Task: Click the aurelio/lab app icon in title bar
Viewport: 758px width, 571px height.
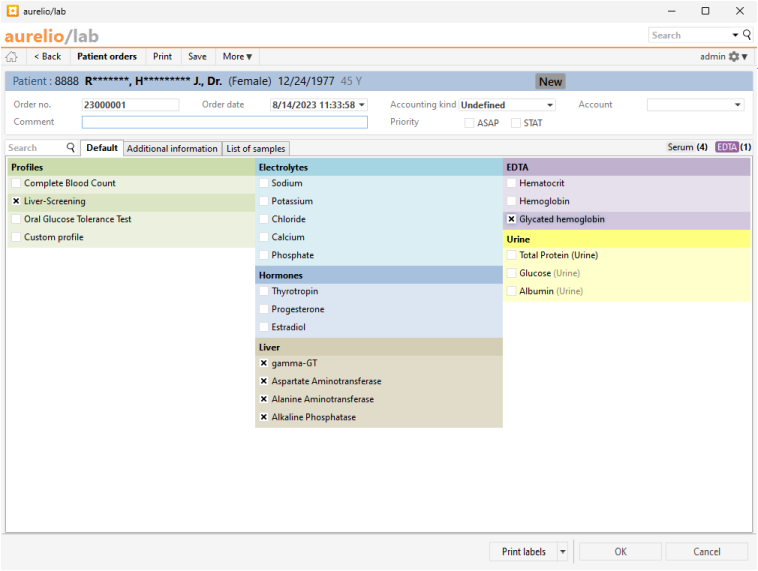Action: [x=12, y=11]
